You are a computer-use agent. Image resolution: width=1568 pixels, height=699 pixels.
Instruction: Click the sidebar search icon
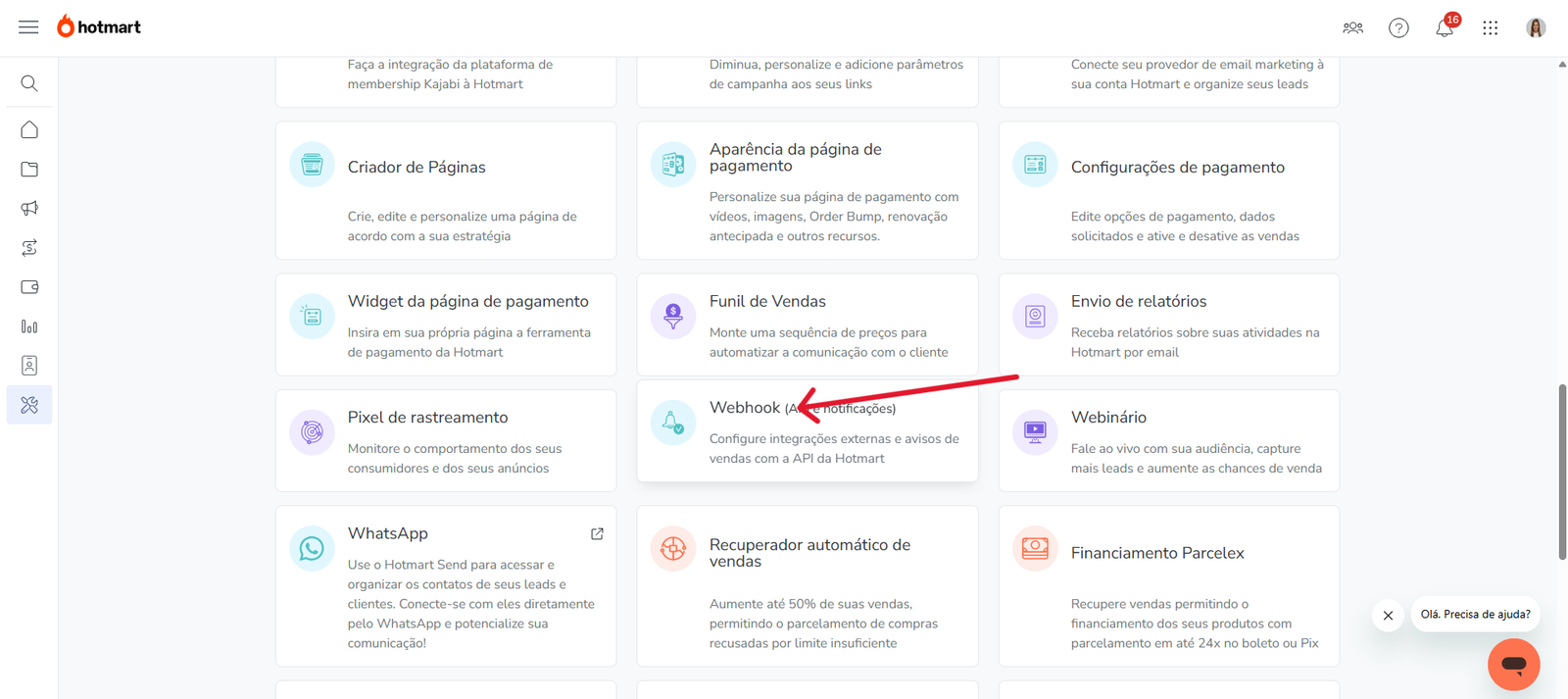(29, 83)
